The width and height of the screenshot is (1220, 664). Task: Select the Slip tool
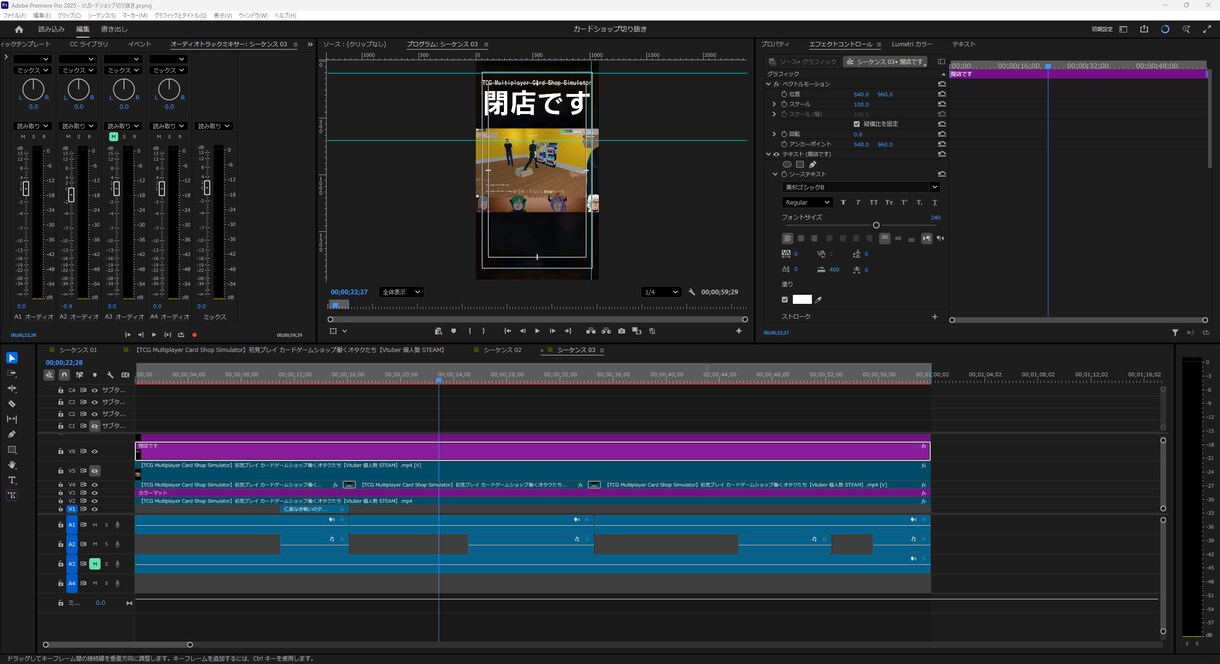coord(12,419)
